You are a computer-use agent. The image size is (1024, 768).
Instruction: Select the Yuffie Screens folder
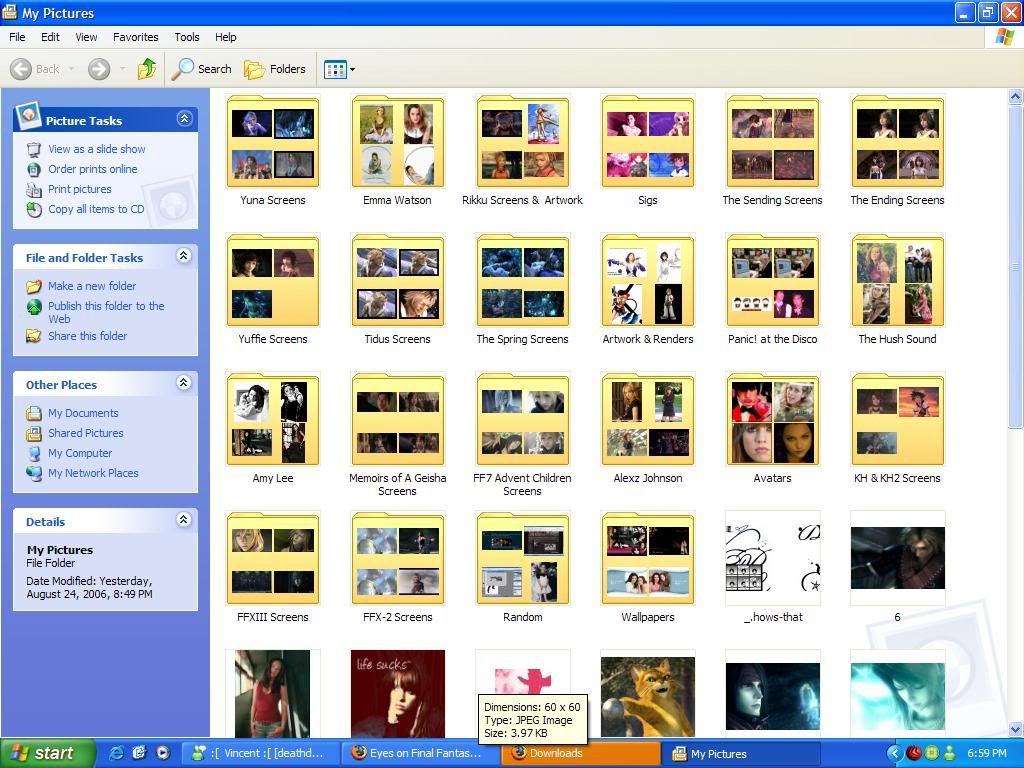(273, 280)
